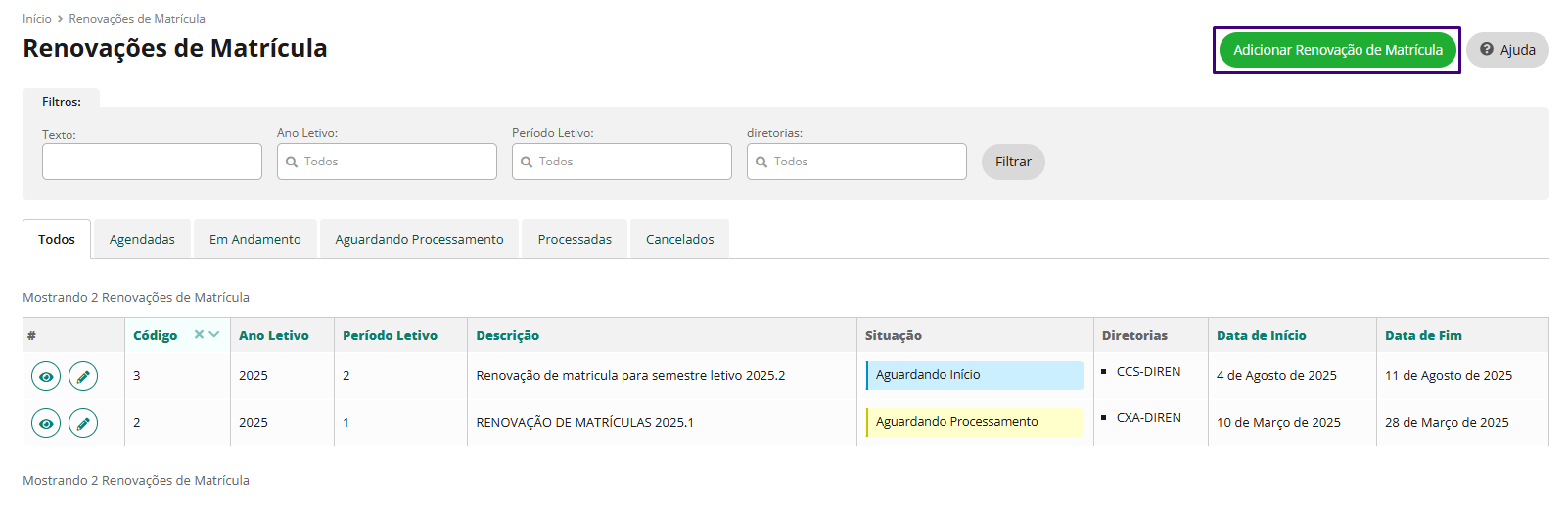Click the CCS-DIREN directory entry
Viewport: 1568px width, 516px height.
coord(1148,372)
